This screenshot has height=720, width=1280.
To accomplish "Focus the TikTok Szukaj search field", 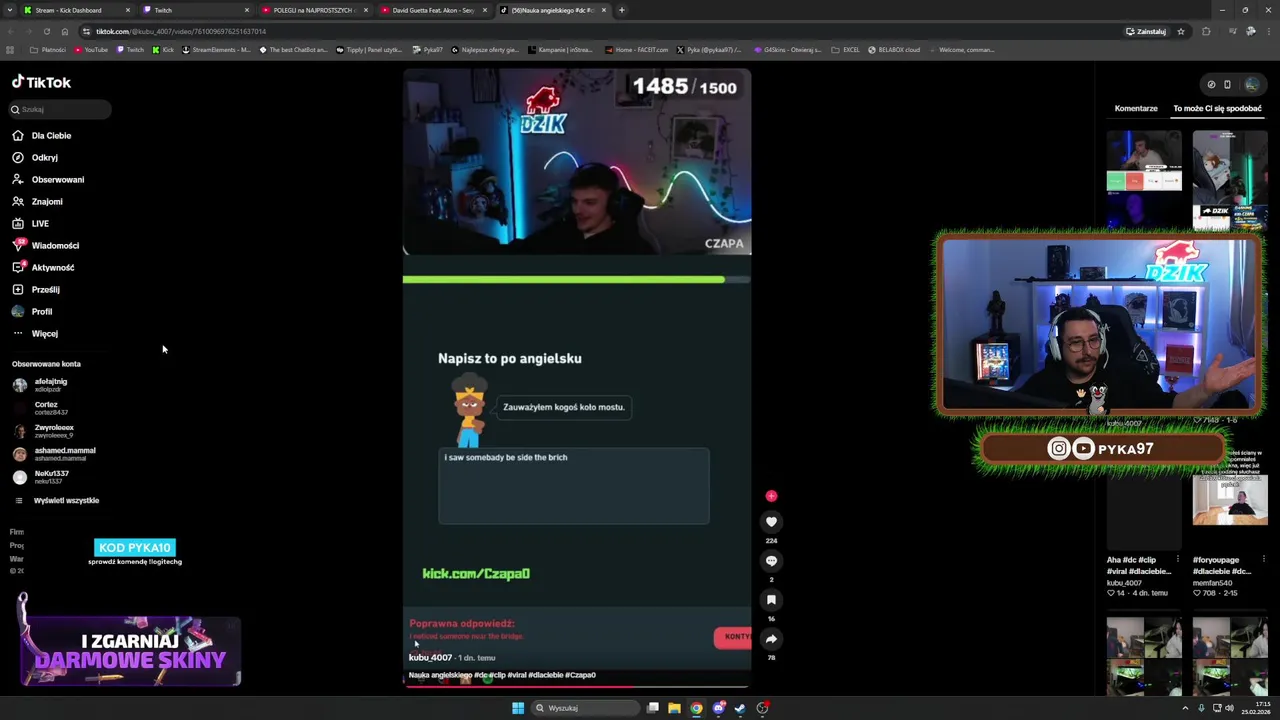I will [x=60, y=109].
